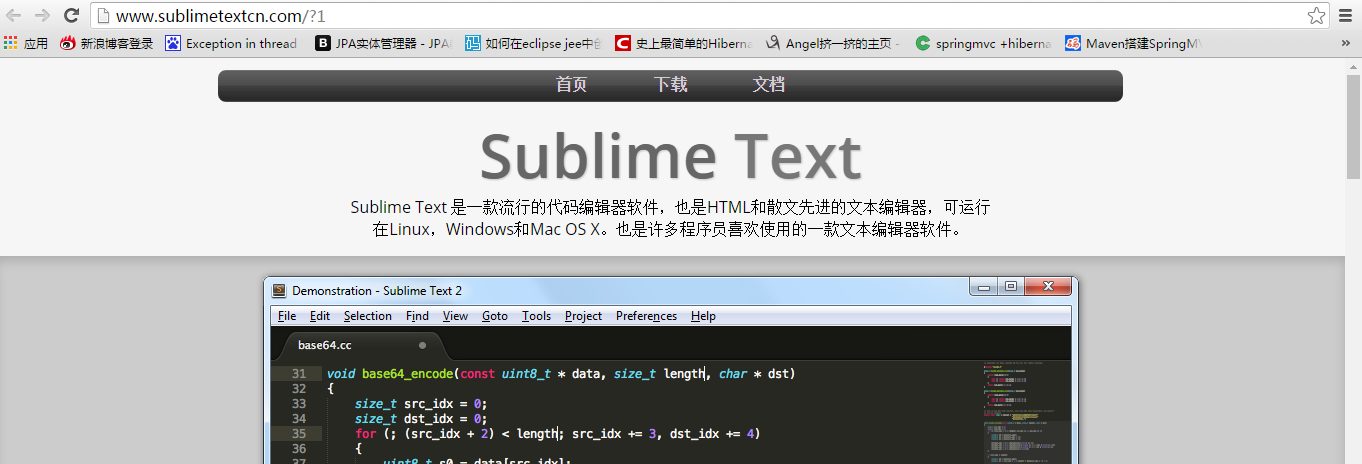This screenshot has height=464, width=1362.
Task: Open the 如何在eclipse jee中 bookmark
Action: [533, 43]
